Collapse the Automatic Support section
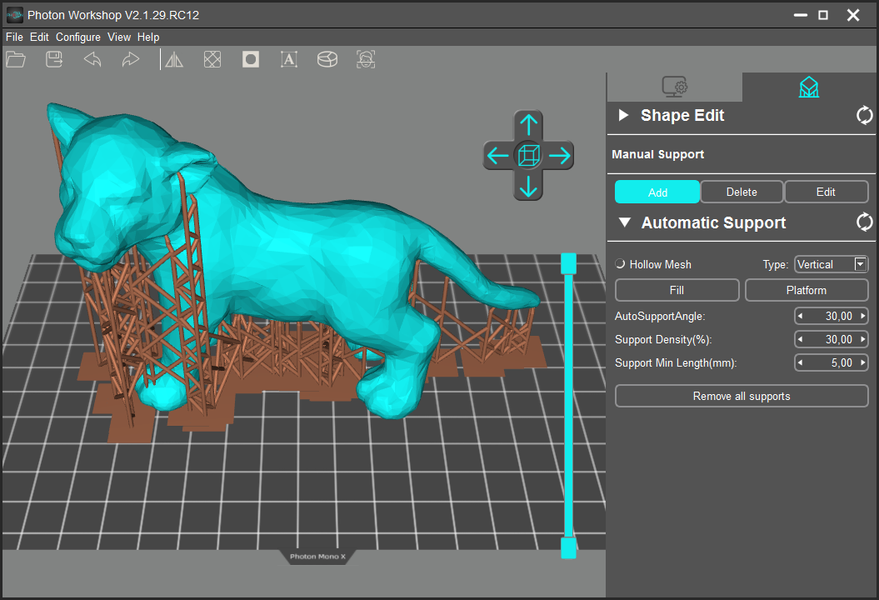 coord(624,223)
